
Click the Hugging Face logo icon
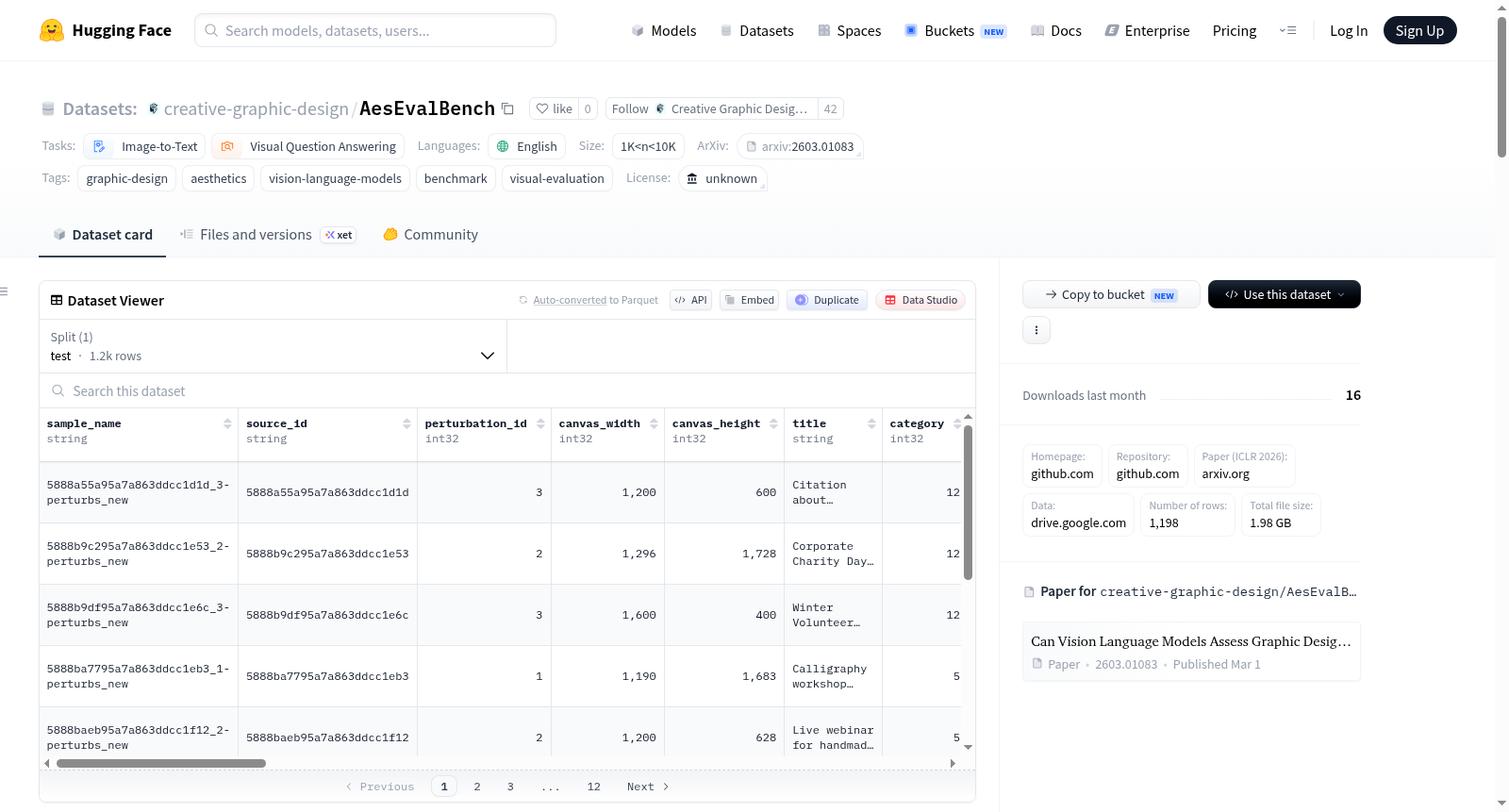pyautogui.click(x=52, y=30)
